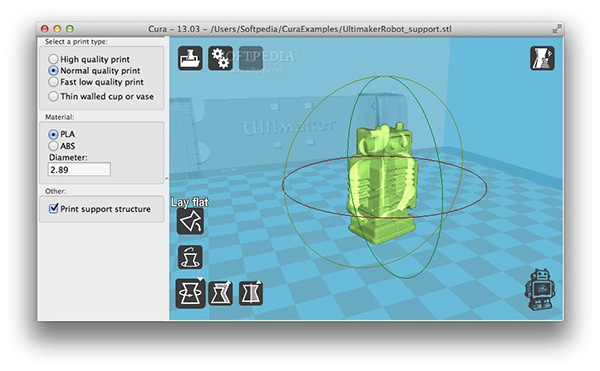The image size is (600, 371).
Task: Select the Mirror tool icon
Action: tap(251, 293)
